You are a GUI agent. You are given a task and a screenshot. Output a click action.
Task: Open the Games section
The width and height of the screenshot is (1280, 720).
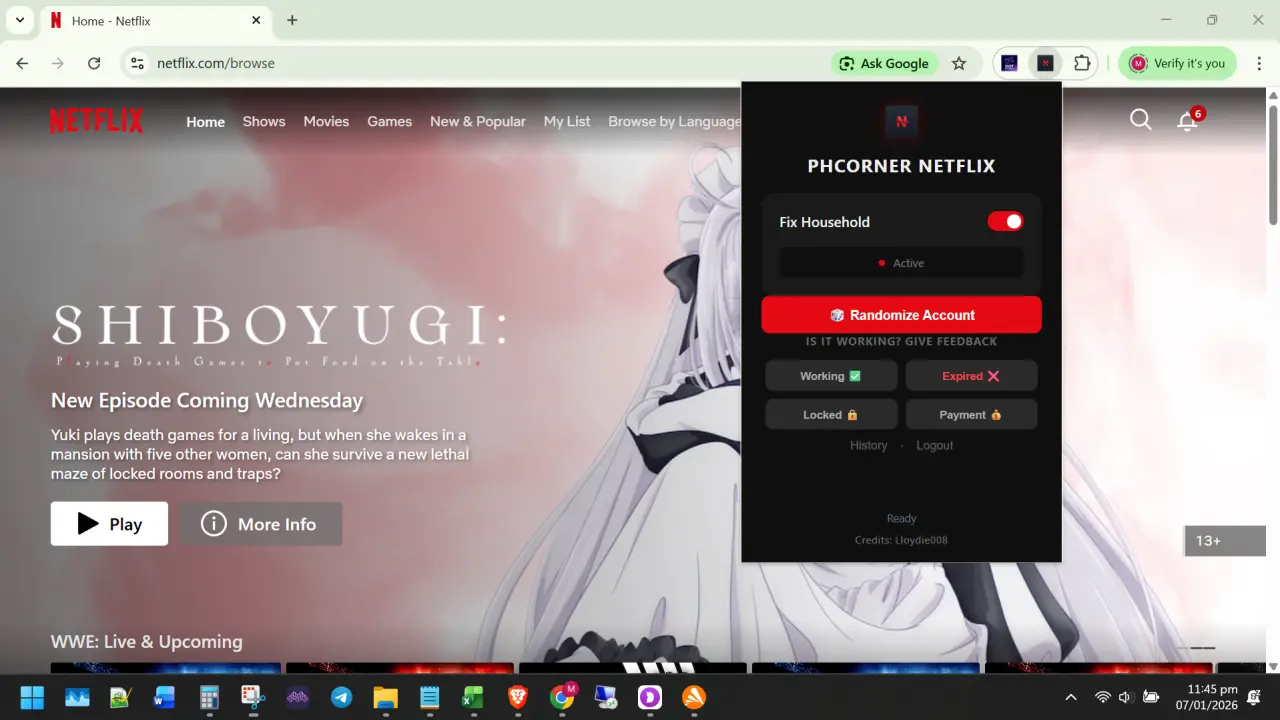point(389,122)
